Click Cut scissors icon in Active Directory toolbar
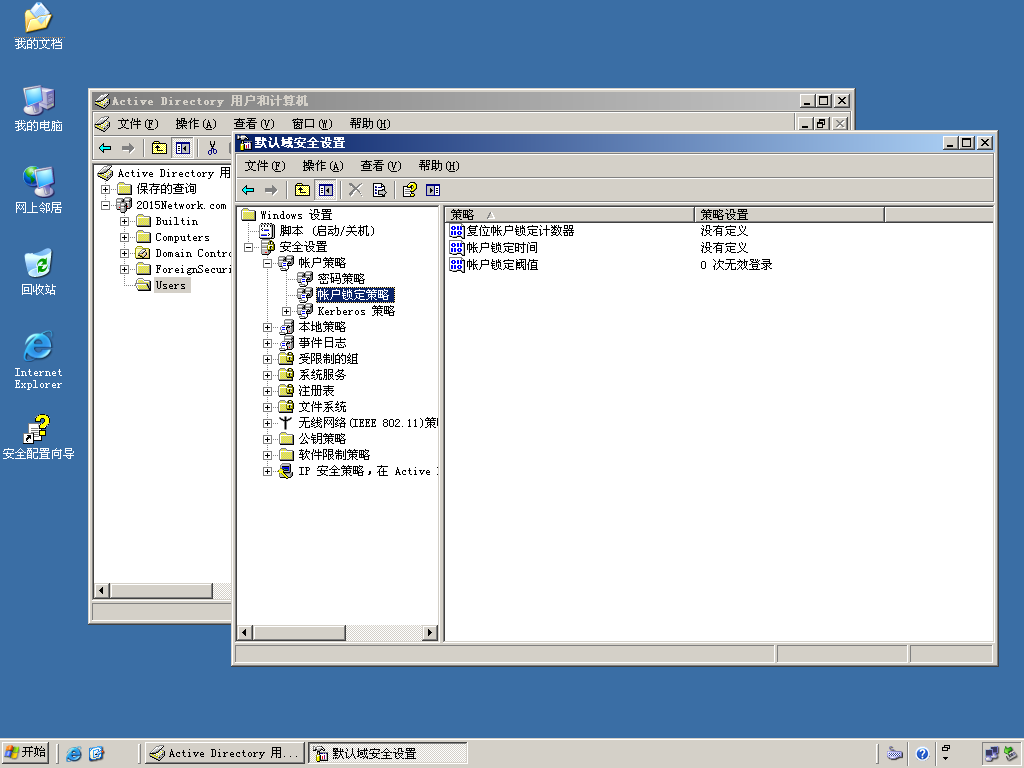 (x=212, y=148)
